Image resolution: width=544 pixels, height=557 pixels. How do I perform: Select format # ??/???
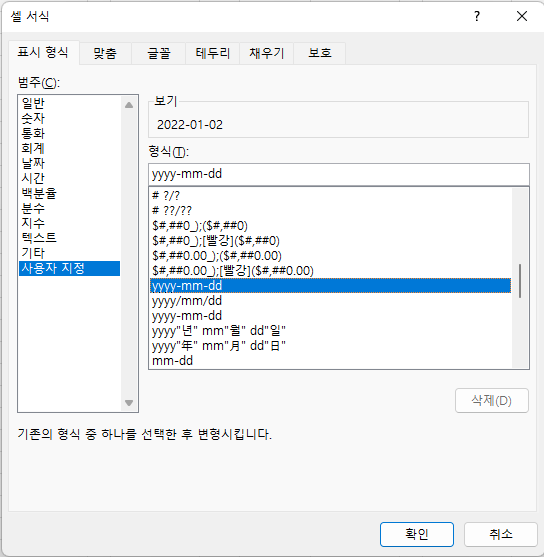(330, 210)
